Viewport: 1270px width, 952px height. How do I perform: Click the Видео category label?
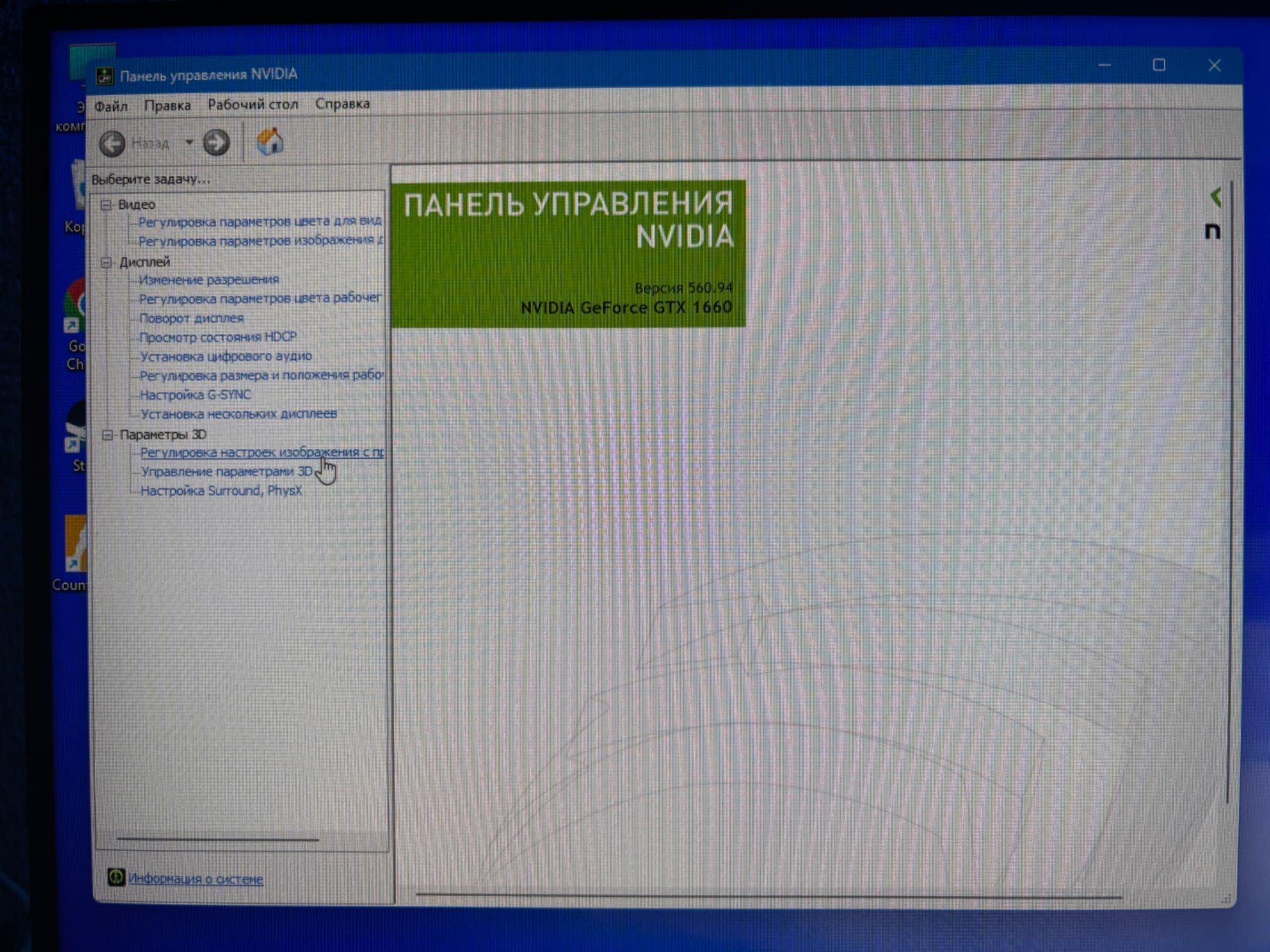point(137,204)
